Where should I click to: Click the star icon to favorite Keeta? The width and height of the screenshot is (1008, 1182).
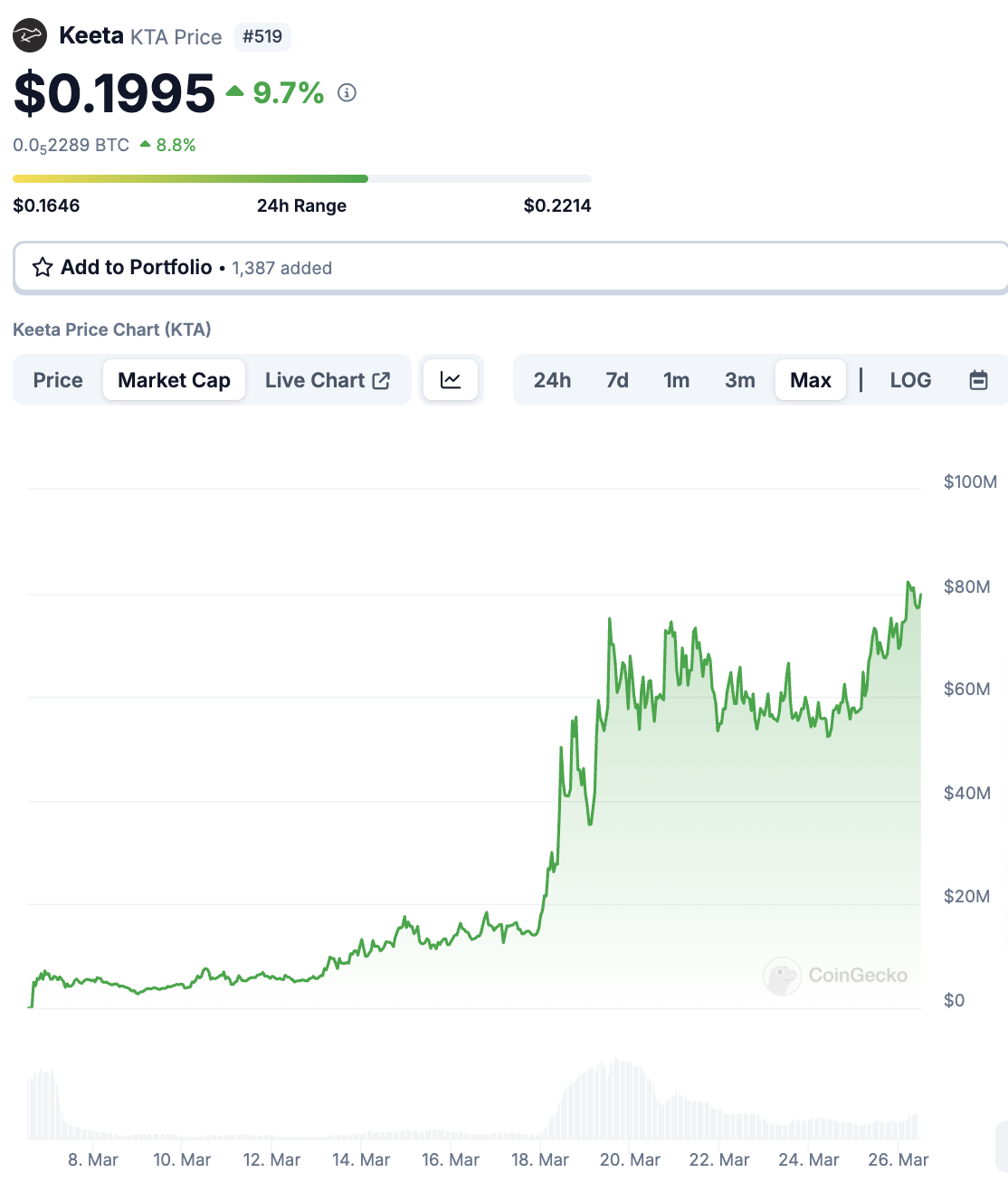42,267
